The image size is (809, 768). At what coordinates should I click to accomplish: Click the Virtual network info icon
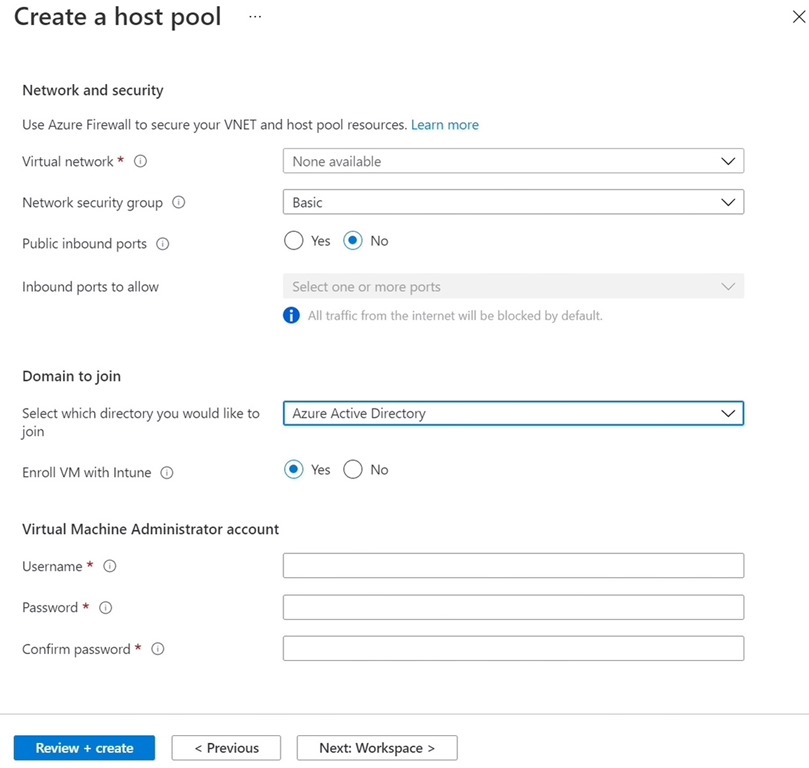(x=140, y=161)
